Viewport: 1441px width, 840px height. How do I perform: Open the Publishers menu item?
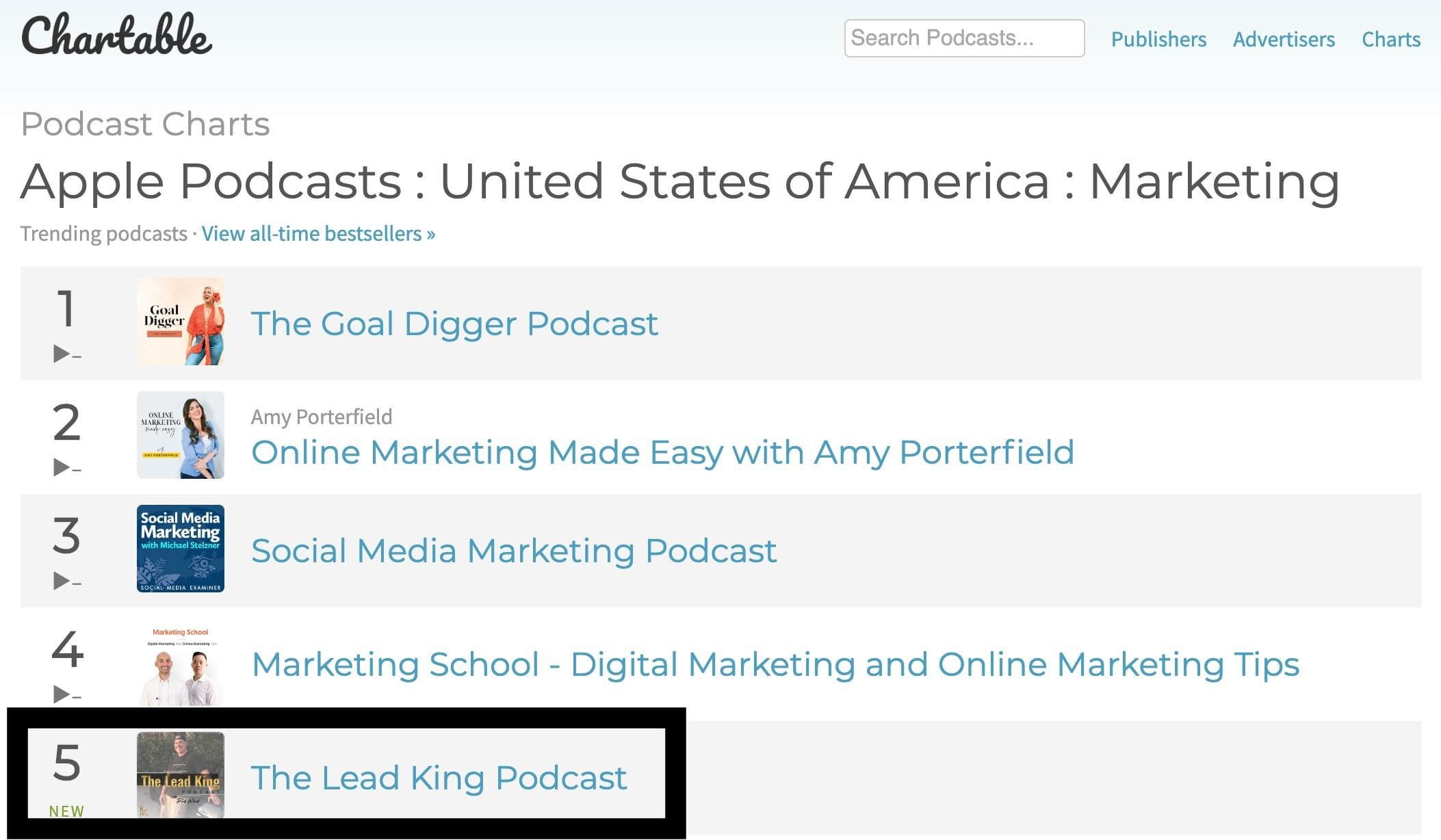point(1158,39)
